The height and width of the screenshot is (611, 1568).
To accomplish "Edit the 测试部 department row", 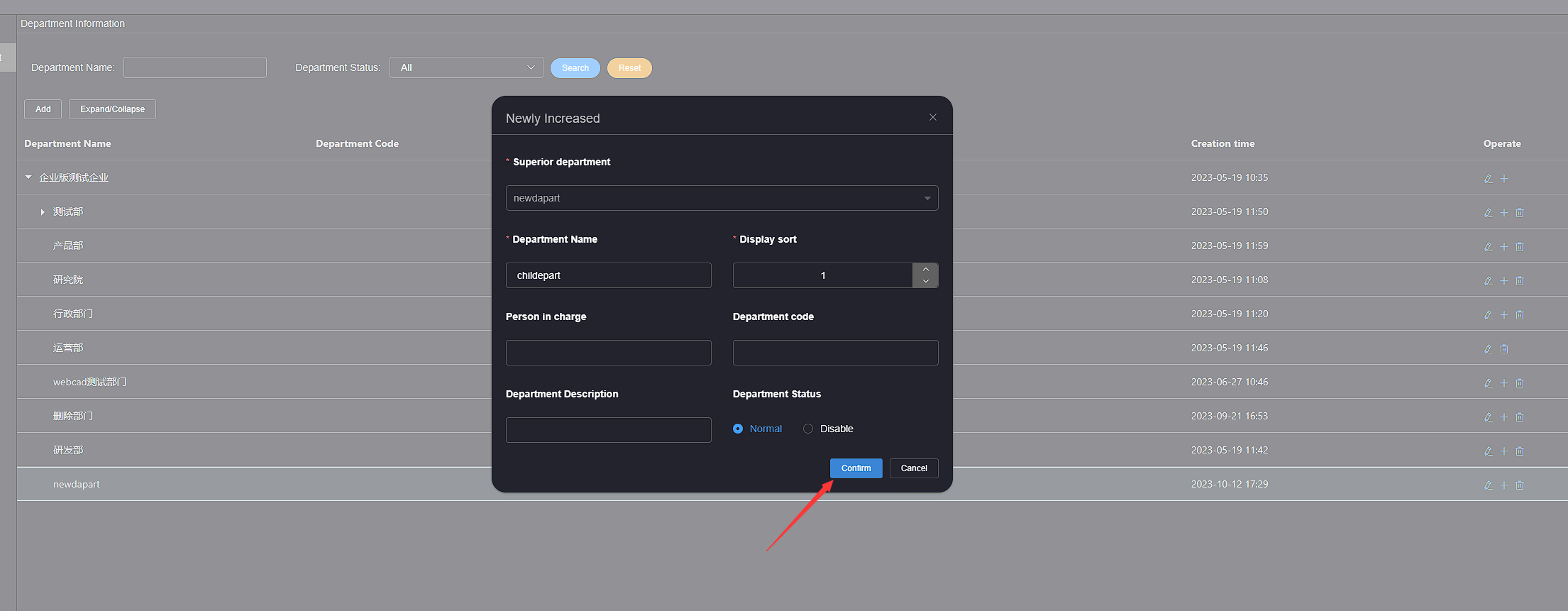I will click(1488, 213).
